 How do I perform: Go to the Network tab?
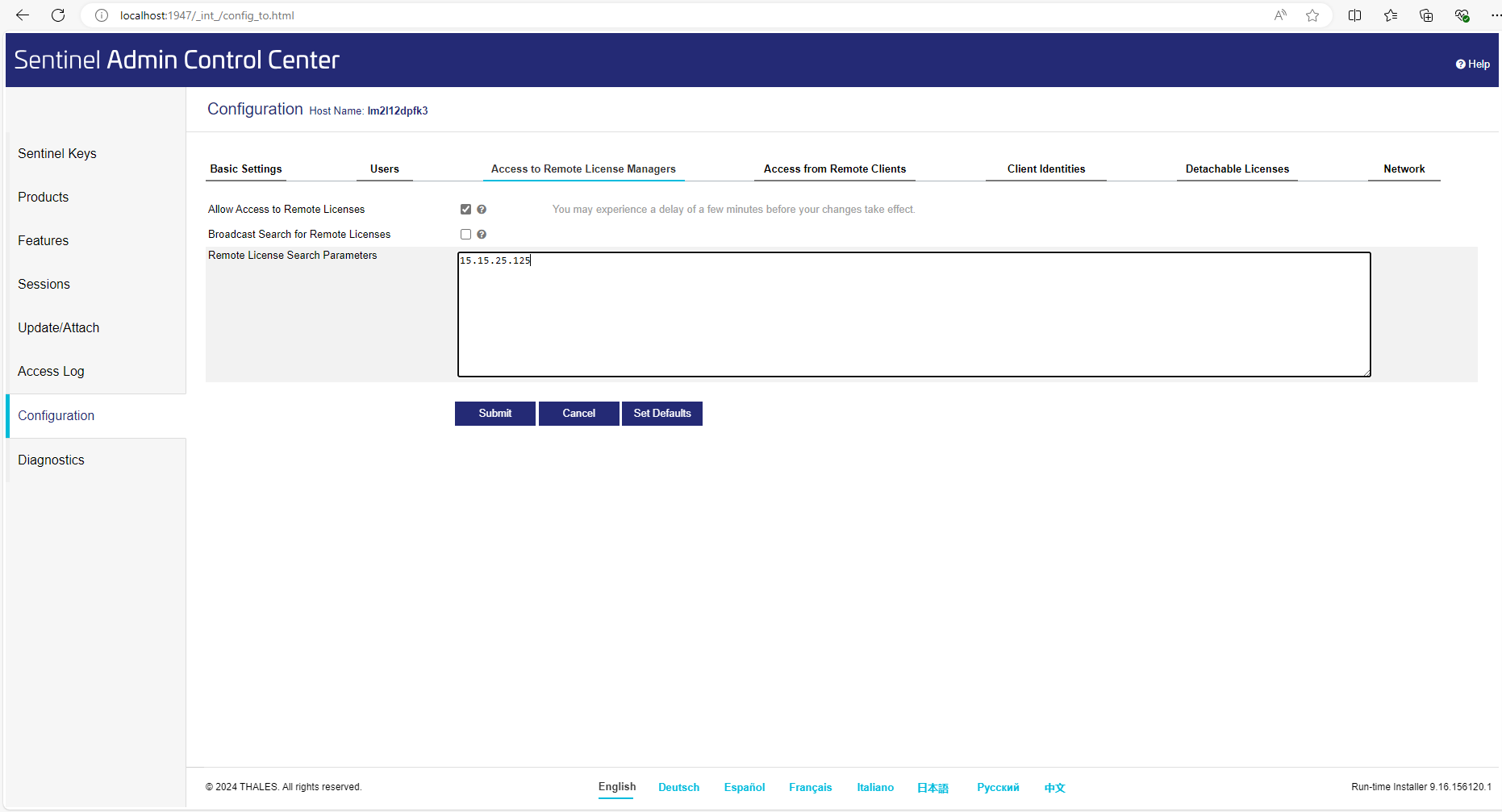pos(1404,169)
